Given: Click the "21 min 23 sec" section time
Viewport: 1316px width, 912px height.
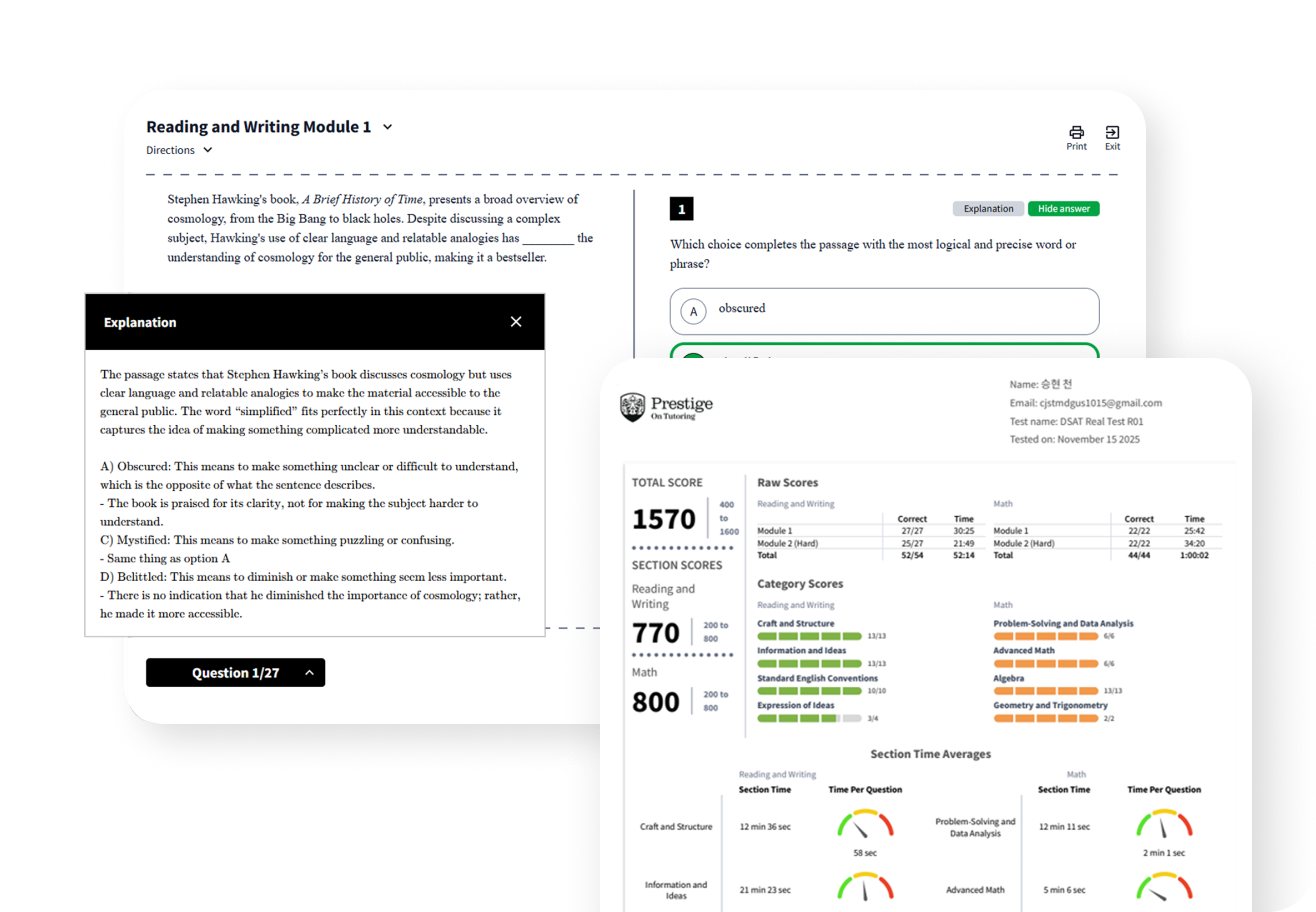Looking at the screenshot, I should click(x=765, y=890).
